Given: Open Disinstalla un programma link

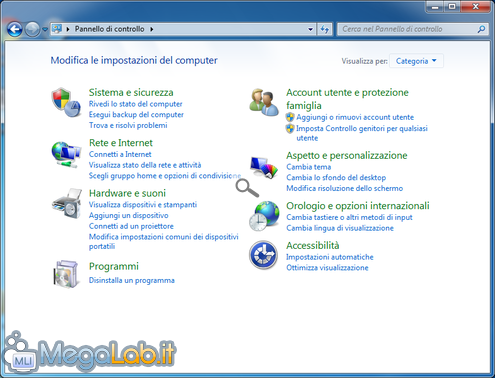Looking at the screenshot, I should click(x=132, y=280).
